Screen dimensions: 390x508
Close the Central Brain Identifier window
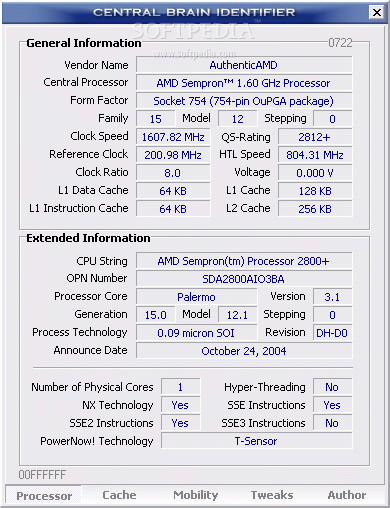click(x=377, y=13)
